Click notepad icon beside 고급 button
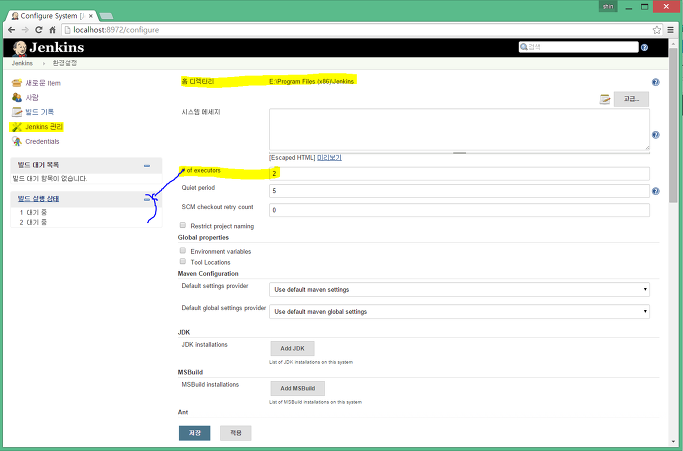Viewport: 683px width, 451px height. pos(605,99)
